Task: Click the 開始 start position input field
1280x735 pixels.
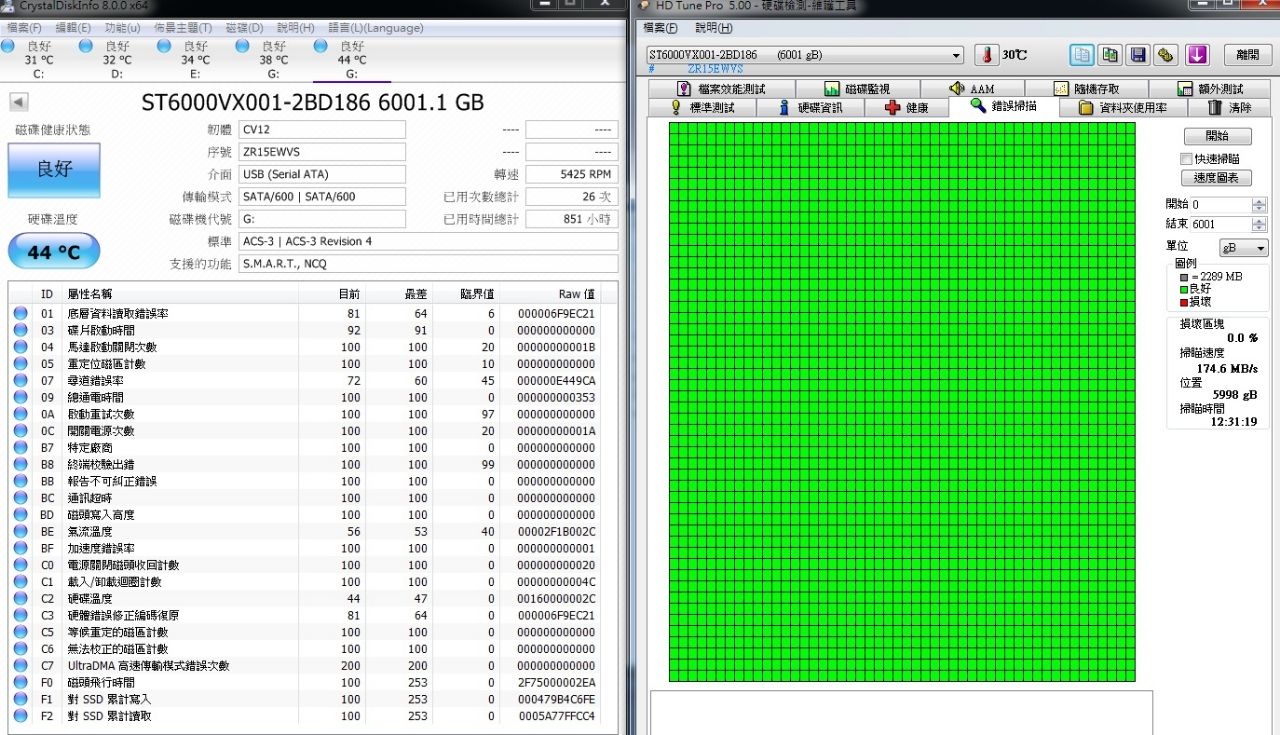Action: coord(1220,205)
